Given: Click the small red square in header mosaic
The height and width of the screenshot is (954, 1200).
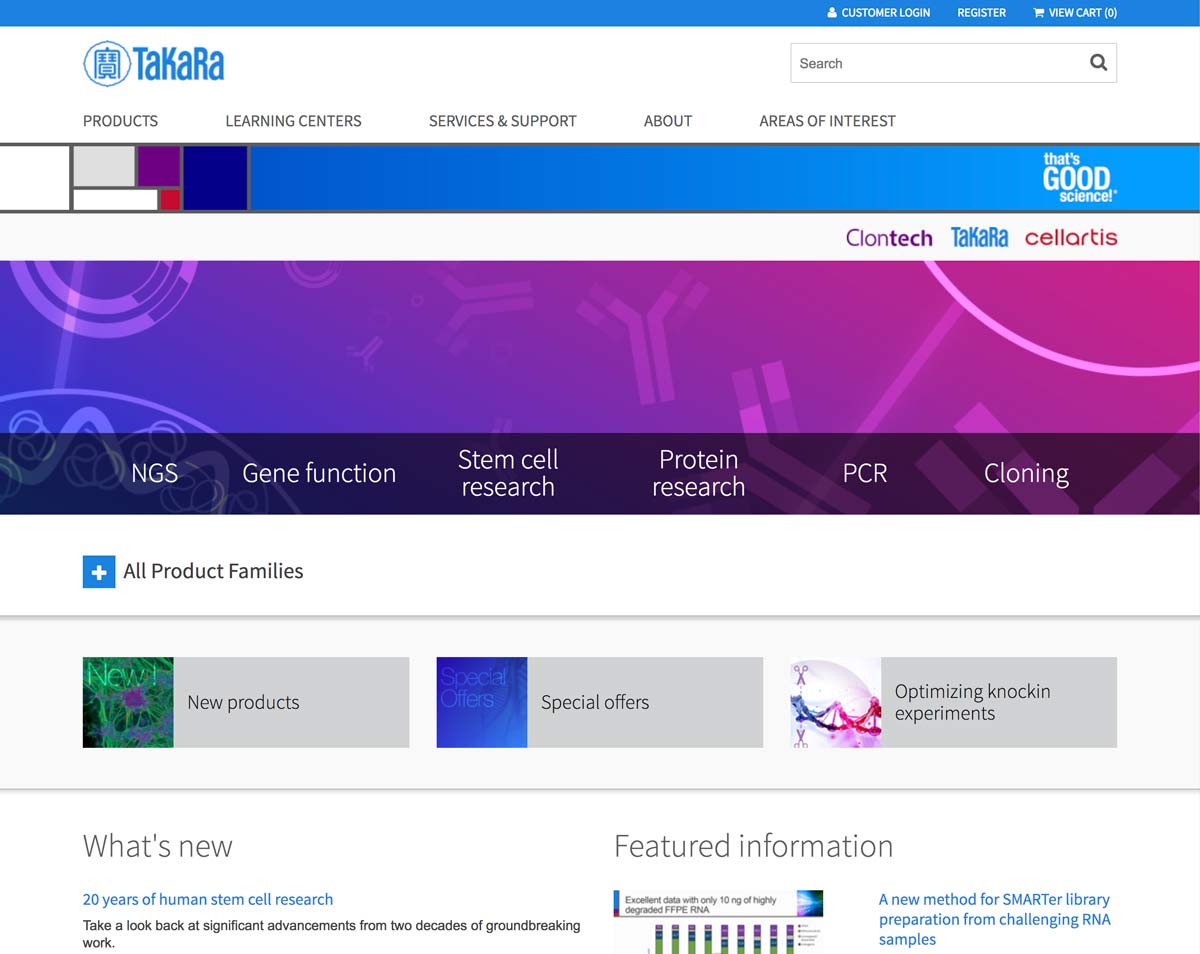Looking at the screenshot, I should pos(170,200).
